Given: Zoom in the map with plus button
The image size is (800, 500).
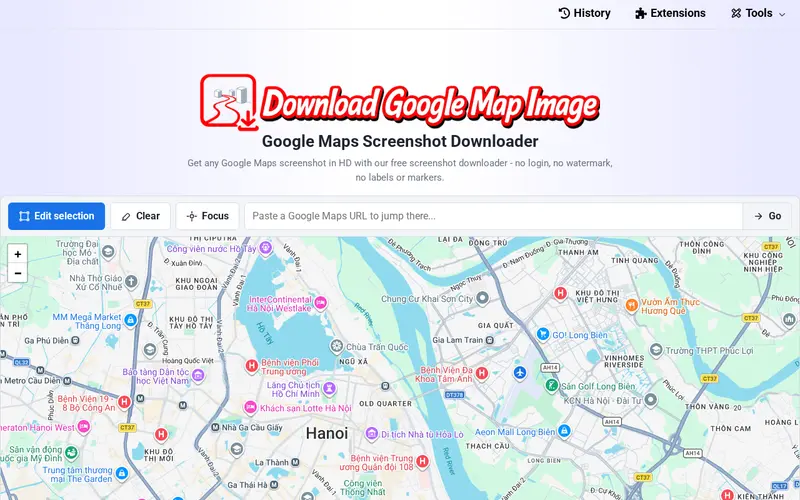Looking at the screenshot, I should coord(17,254).
